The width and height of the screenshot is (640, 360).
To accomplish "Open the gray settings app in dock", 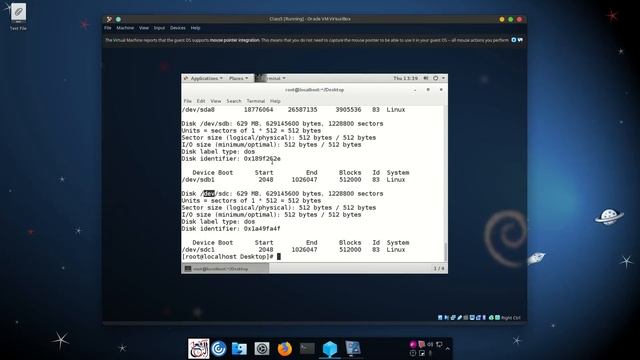I will pos(262,349).
